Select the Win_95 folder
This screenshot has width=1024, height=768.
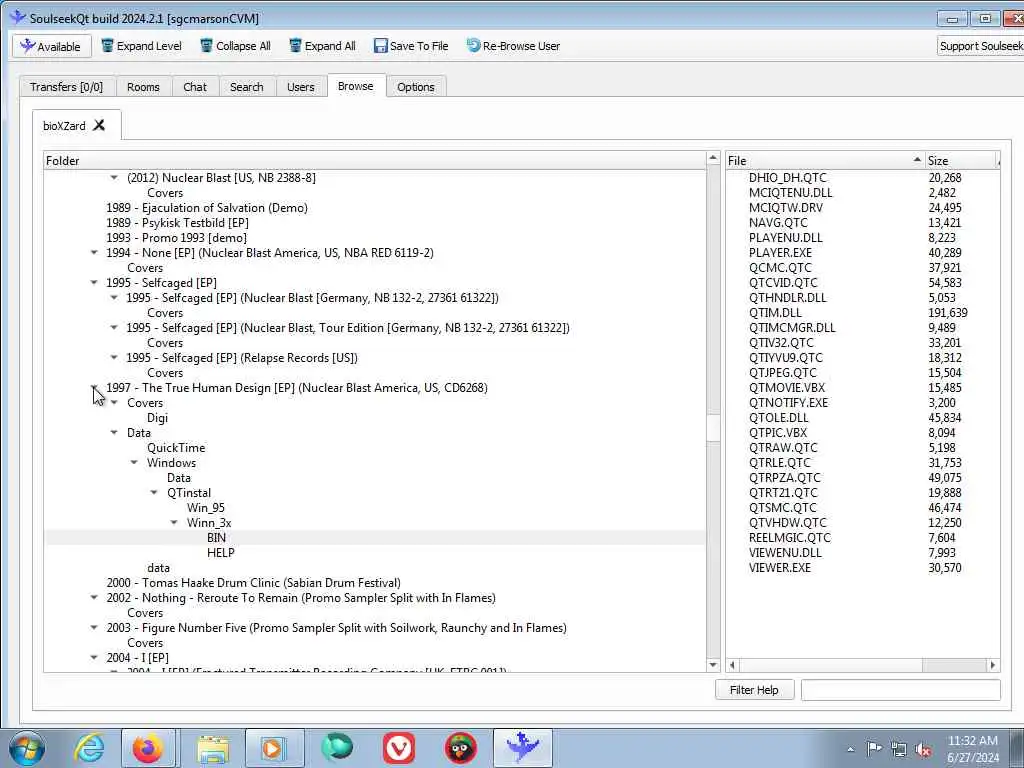tap(206, 508)
